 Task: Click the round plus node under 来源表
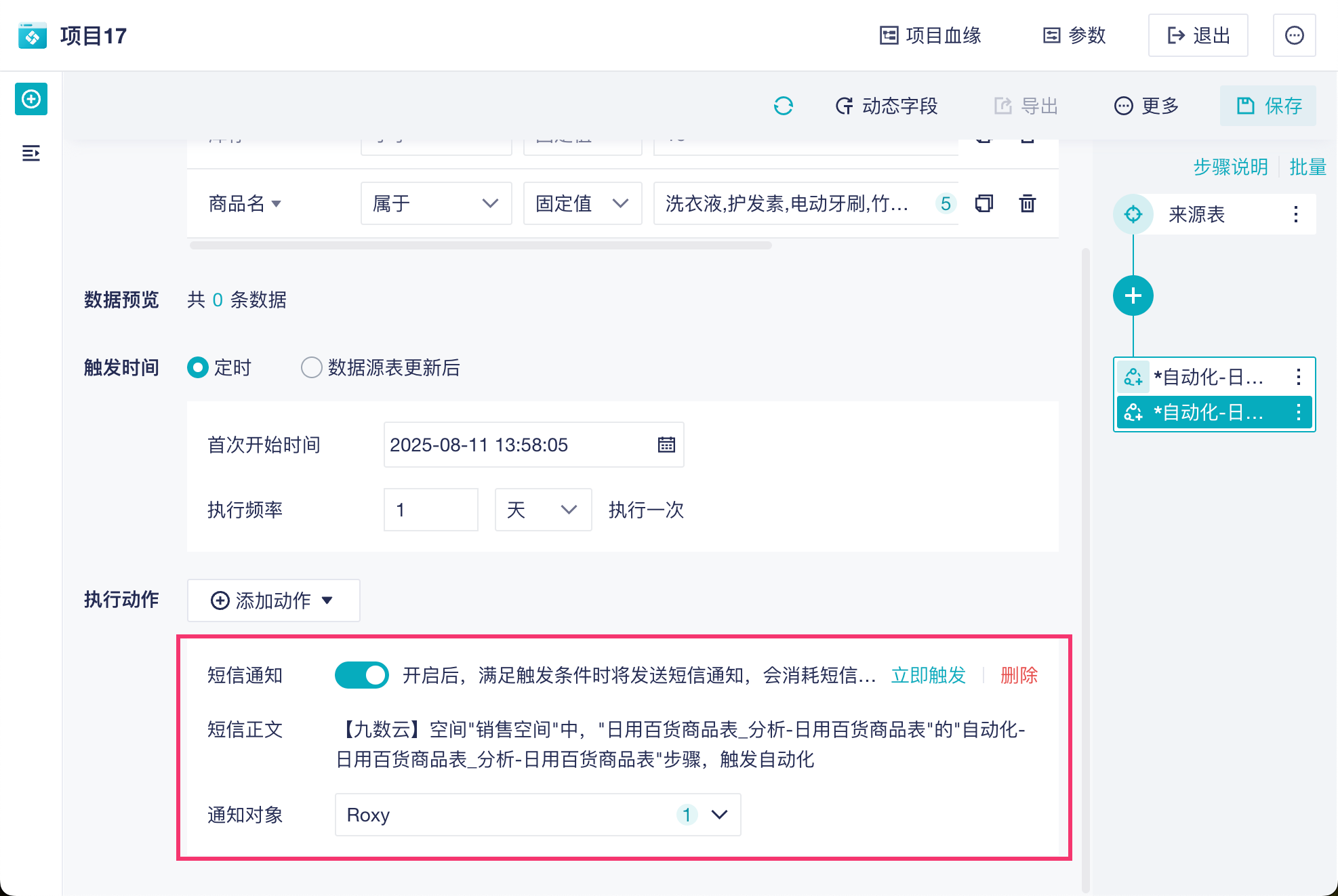click(x=1133, y=296)
